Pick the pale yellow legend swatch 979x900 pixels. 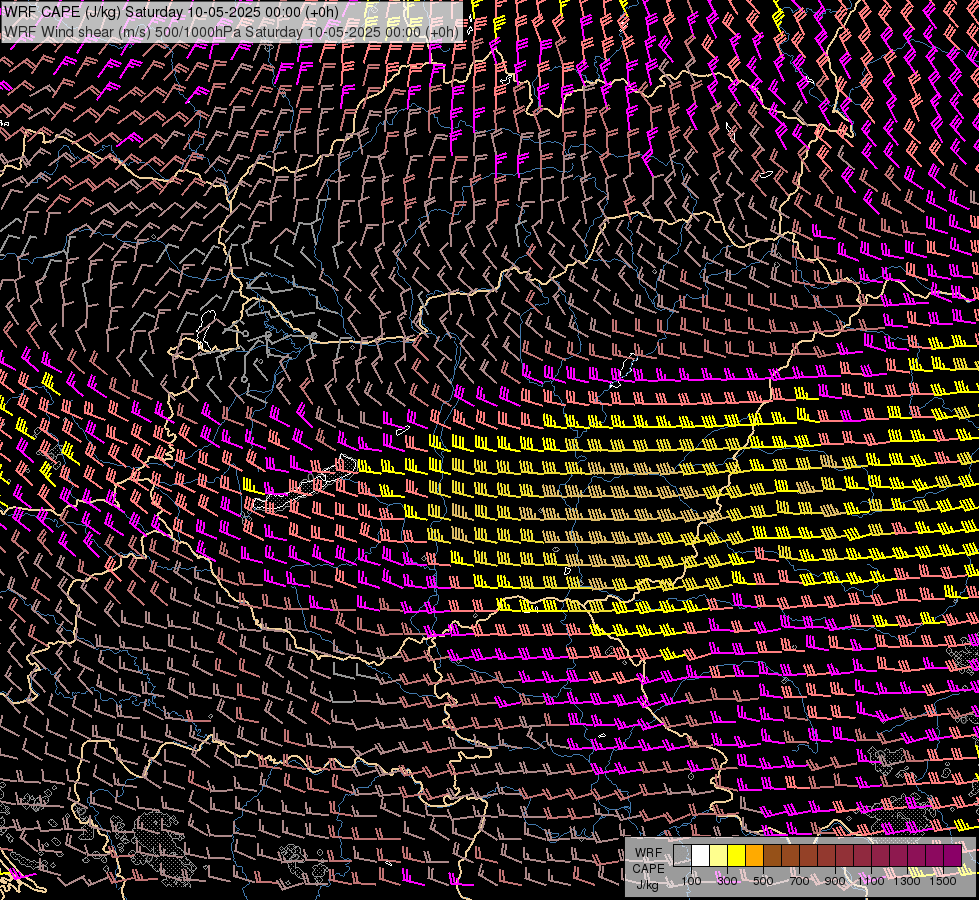point(719,856)
